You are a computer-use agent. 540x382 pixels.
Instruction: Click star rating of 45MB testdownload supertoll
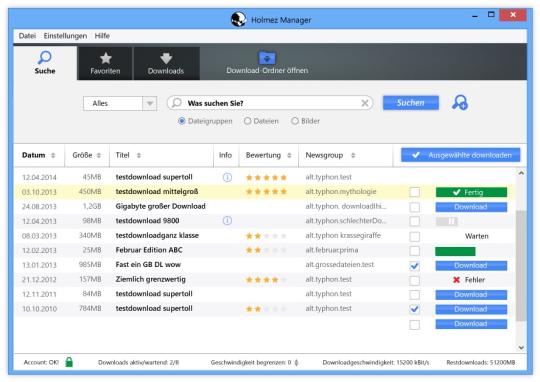(x=266, y=177)
